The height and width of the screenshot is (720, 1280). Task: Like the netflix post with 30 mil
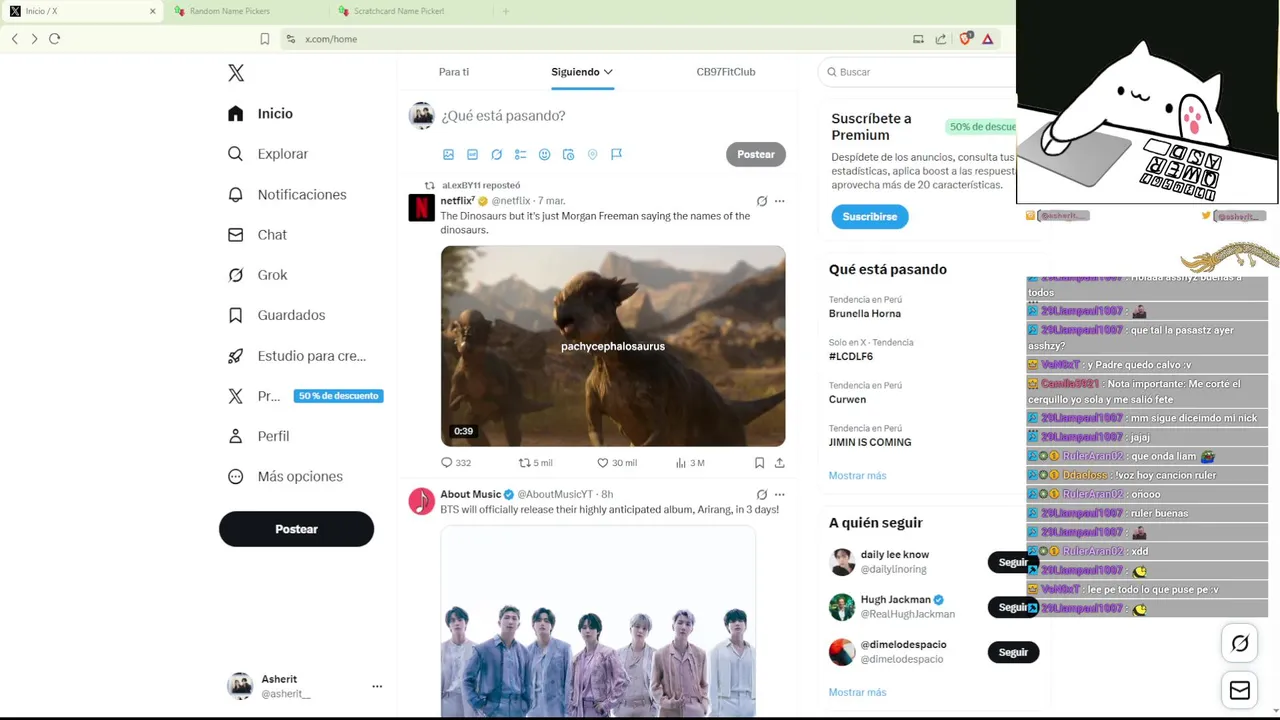click(616, 463)
